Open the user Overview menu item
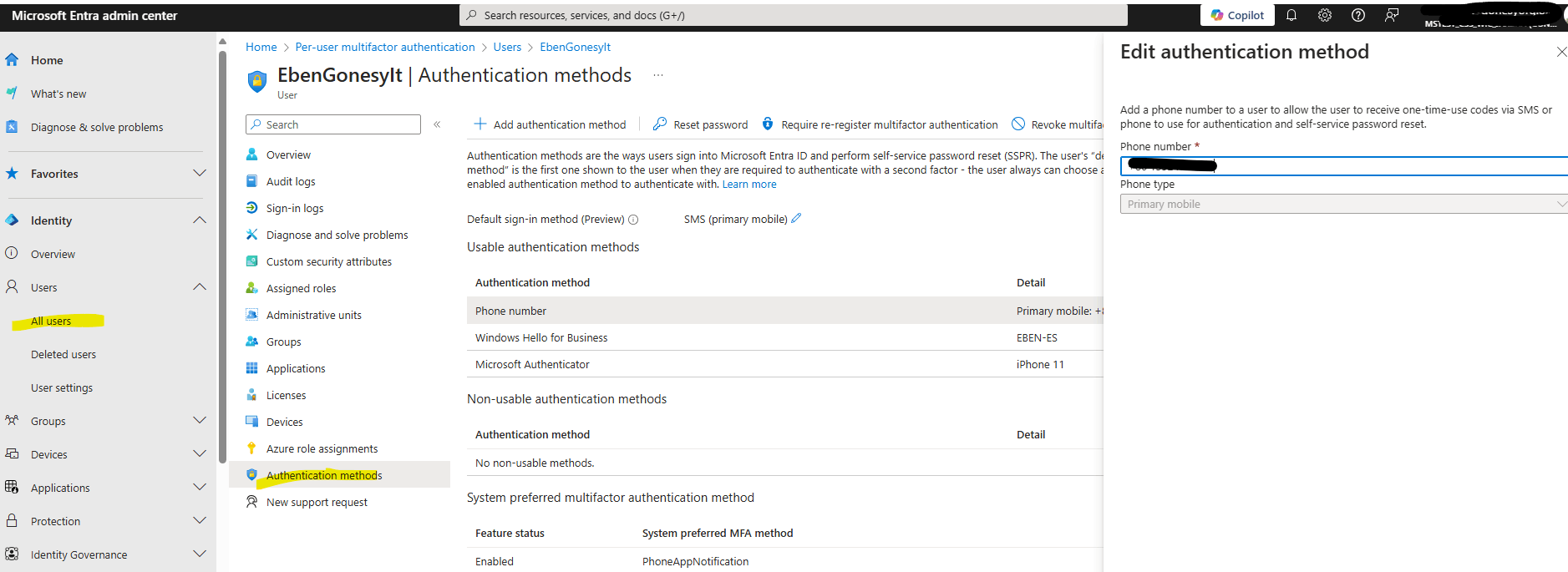 coord(288,154)
